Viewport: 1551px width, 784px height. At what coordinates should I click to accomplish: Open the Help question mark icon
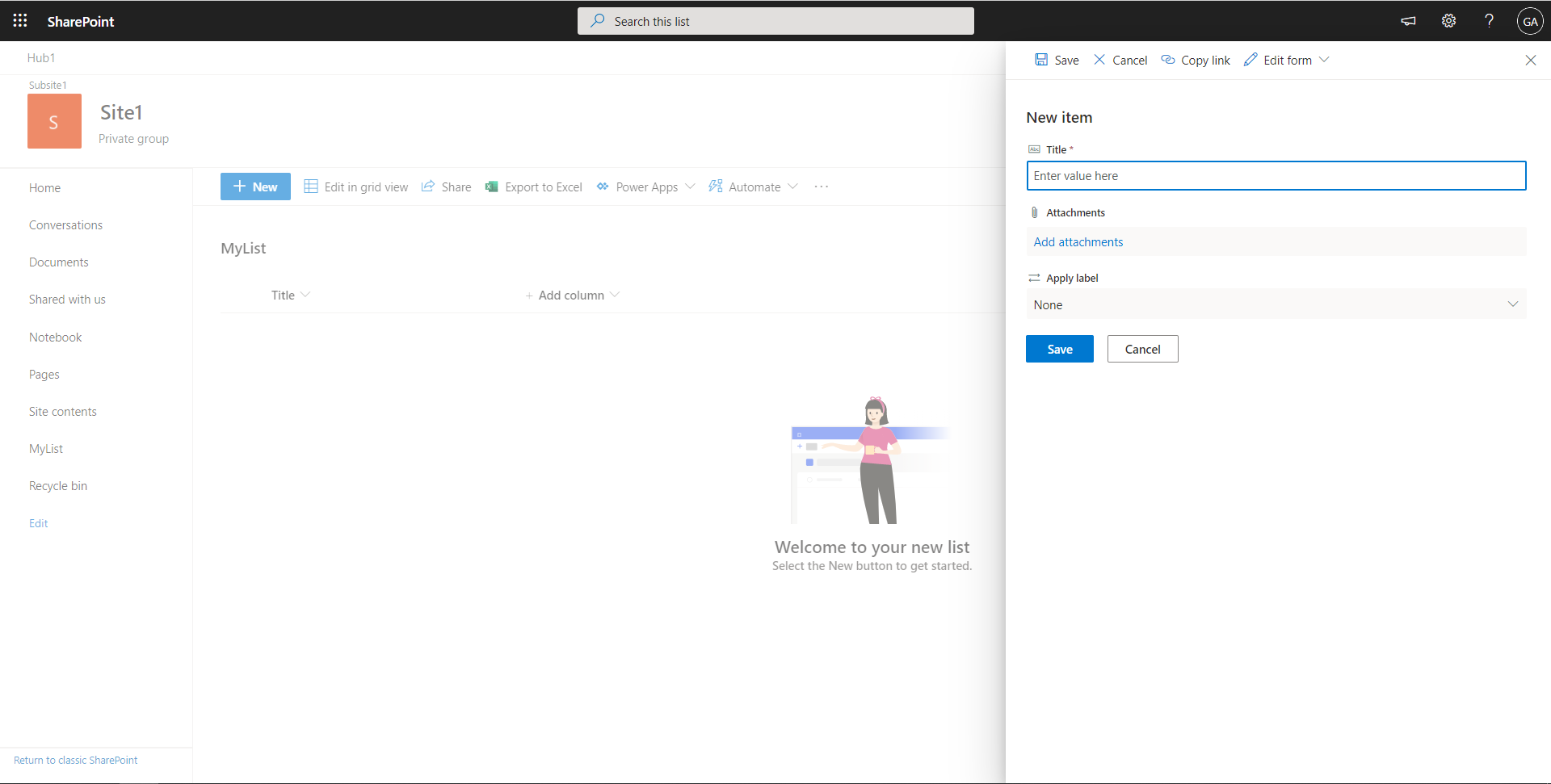(x=1489, y=21)
